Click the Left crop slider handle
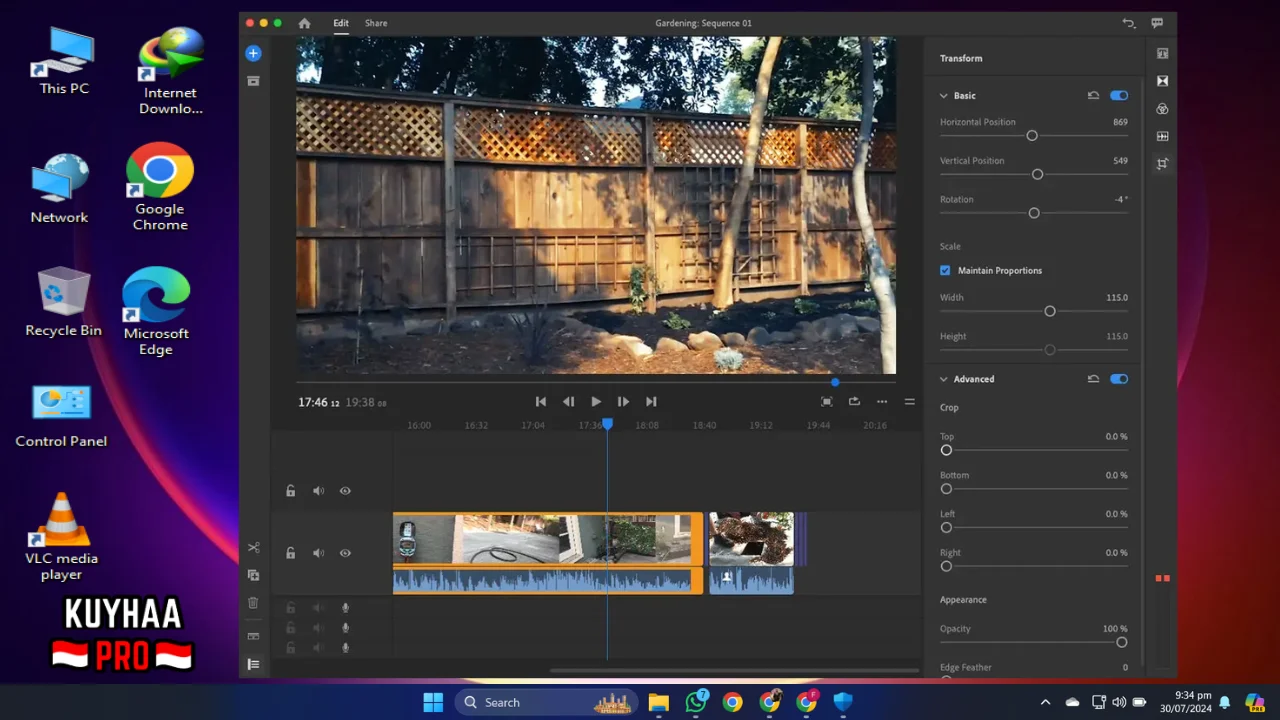 (x=946, y=527)
